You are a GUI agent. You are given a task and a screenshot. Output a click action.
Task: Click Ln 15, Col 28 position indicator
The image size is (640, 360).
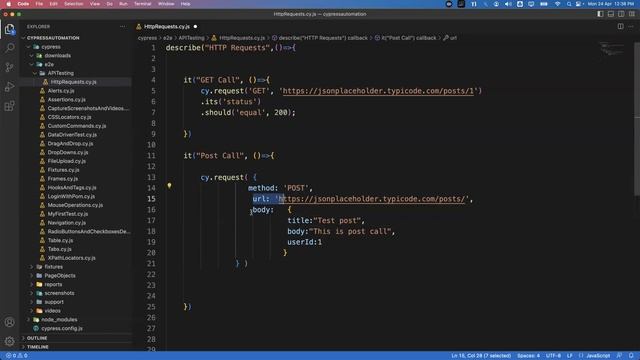pyautogui.click(x=481, y=356)
